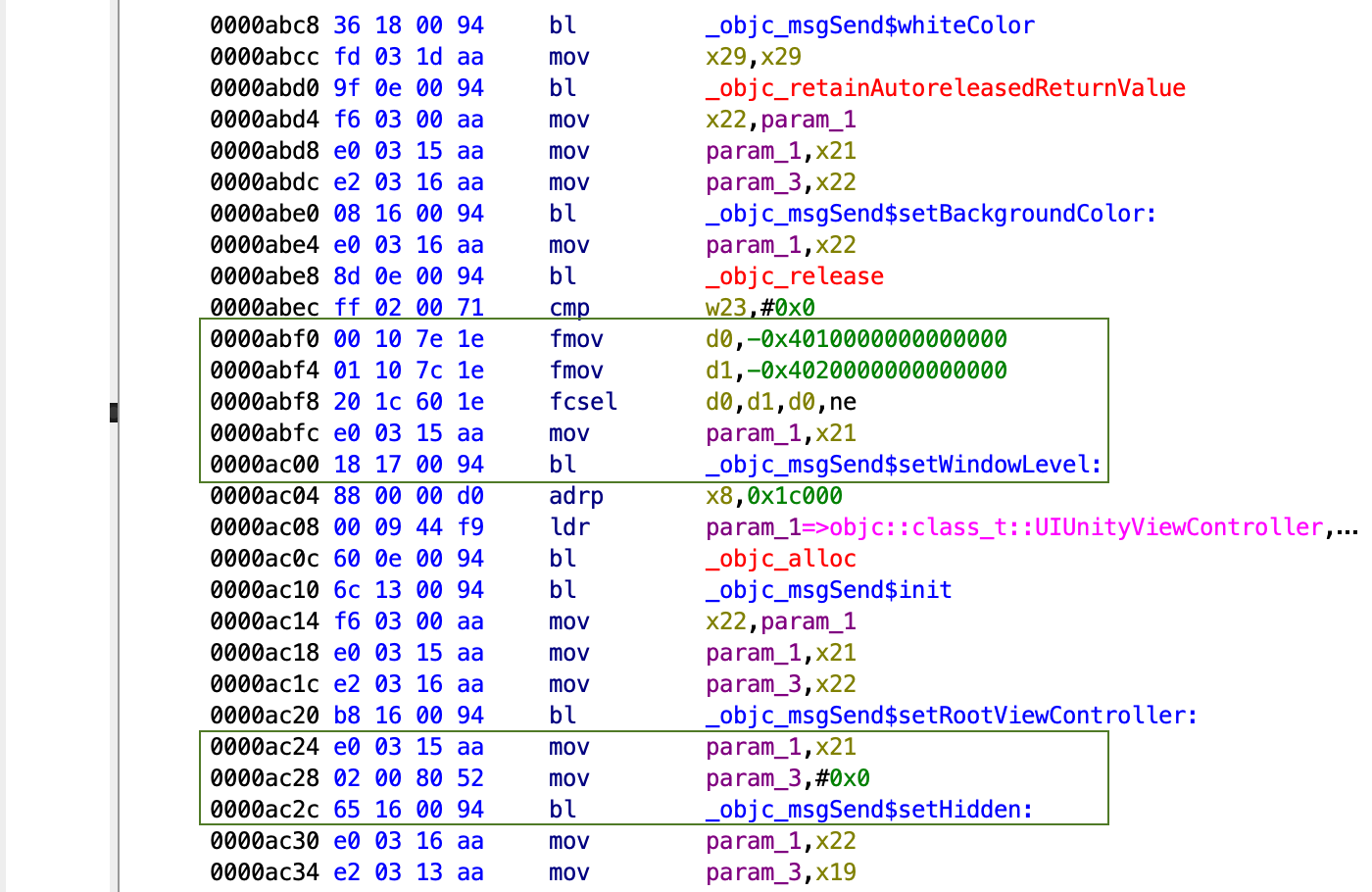This screenshot has width=1372, height=892.
Task: Click the _objc_release function label
Action: 794,276
